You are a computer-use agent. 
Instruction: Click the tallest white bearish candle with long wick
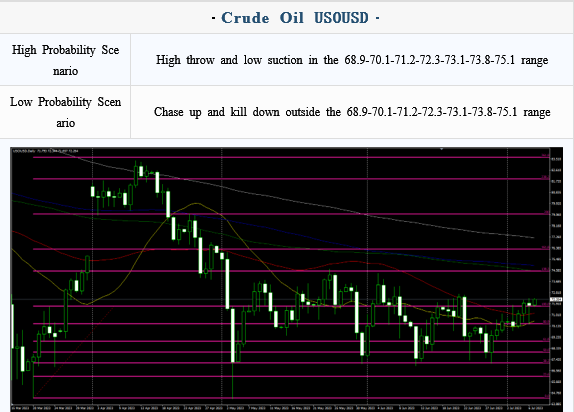[233, 335]
